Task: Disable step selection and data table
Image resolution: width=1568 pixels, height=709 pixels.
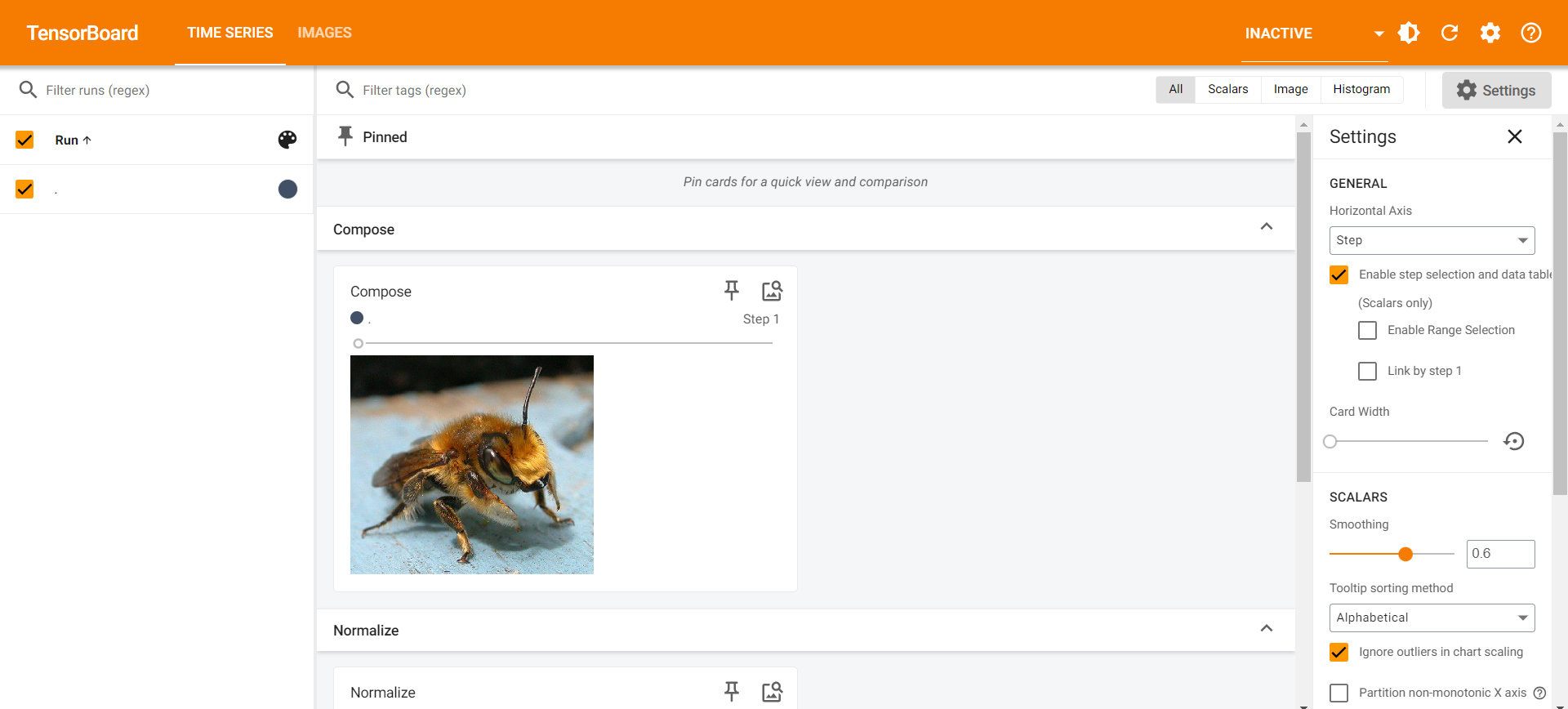Action: [x=1339, y=274]
